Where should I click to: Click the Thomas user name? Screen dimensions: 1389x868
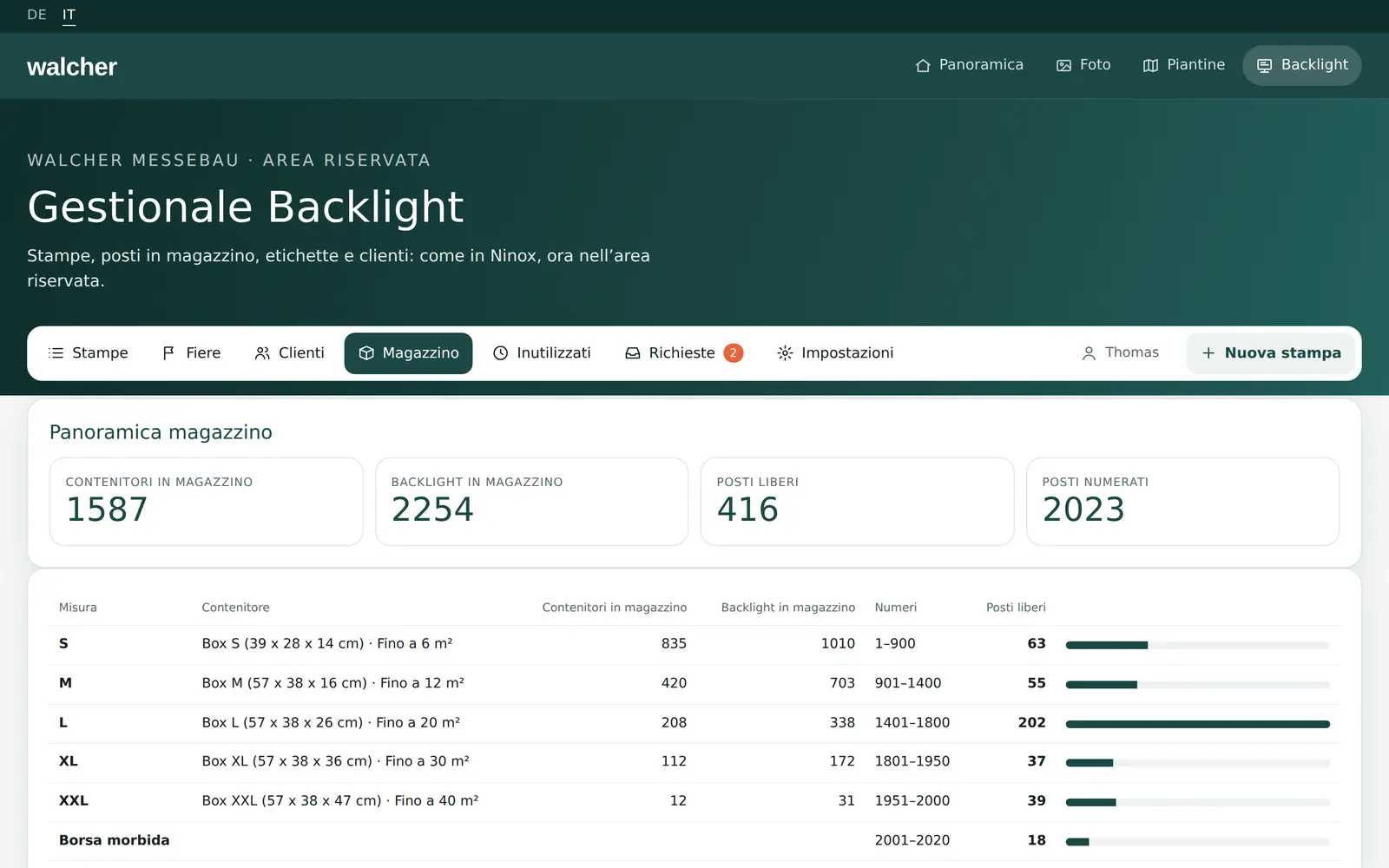pos(1132,352)
